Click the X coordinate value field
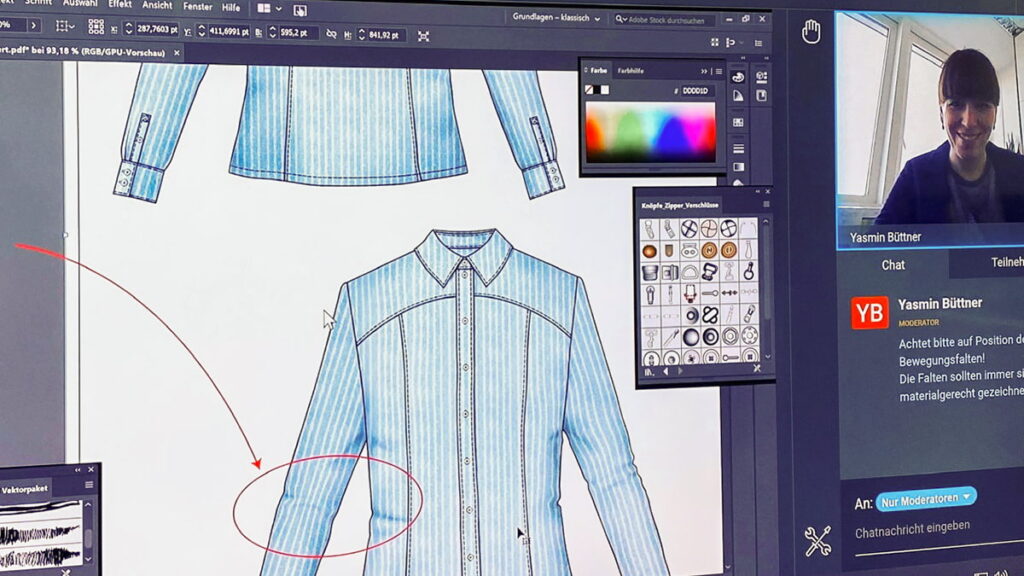1024x576 pixels. (x=157, y=29)
